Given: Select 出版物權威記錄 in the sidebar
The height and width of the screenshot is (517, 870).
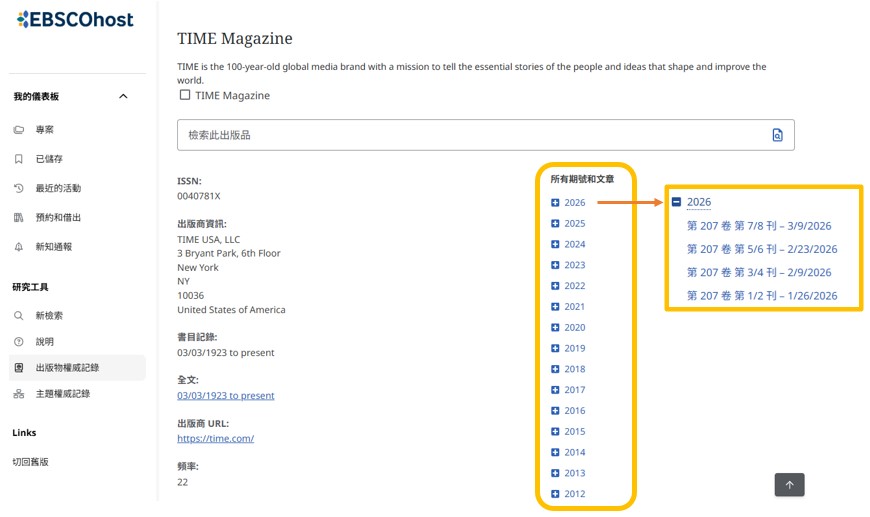Looking at the screenshot, I should [x=67, y=368].
